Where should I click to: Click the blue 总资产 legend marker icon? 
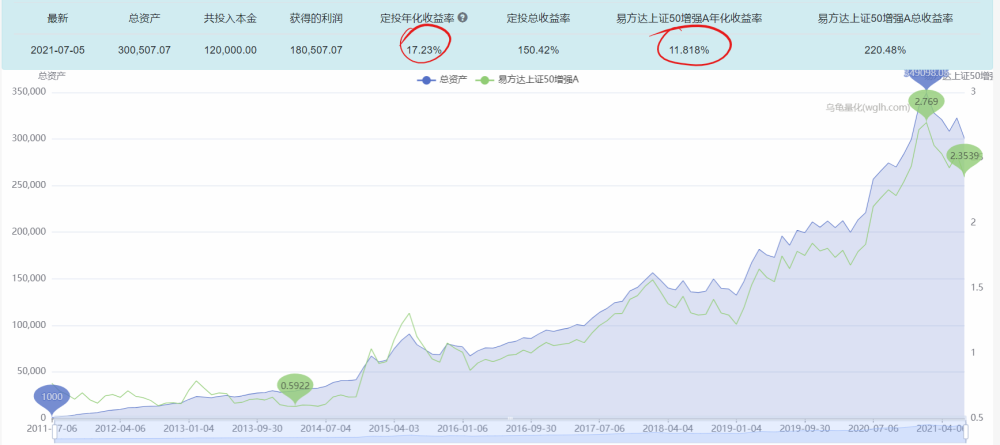point(425,80)
